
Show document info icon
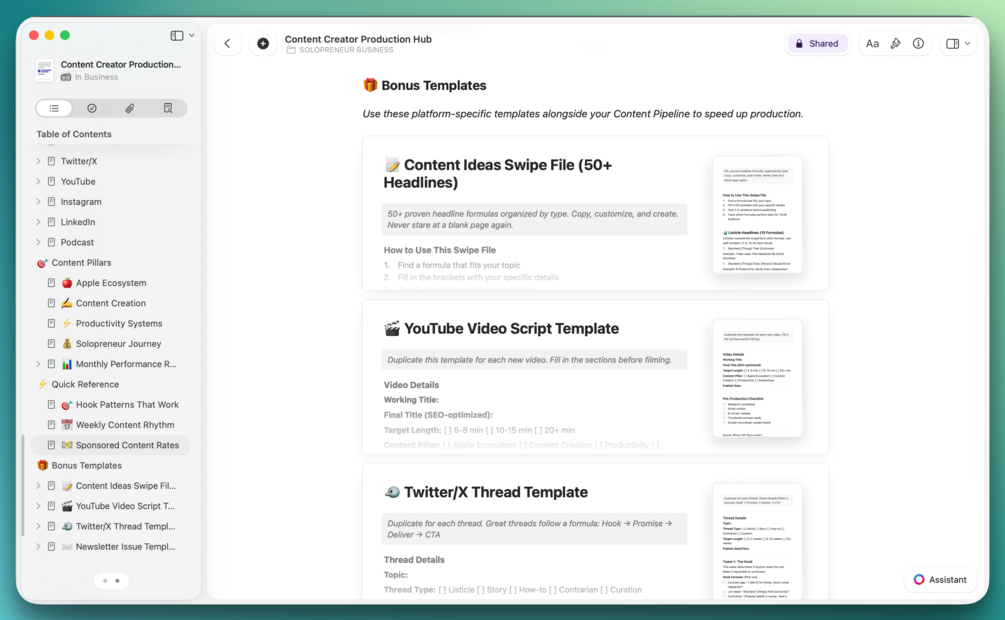click(918, 44)
